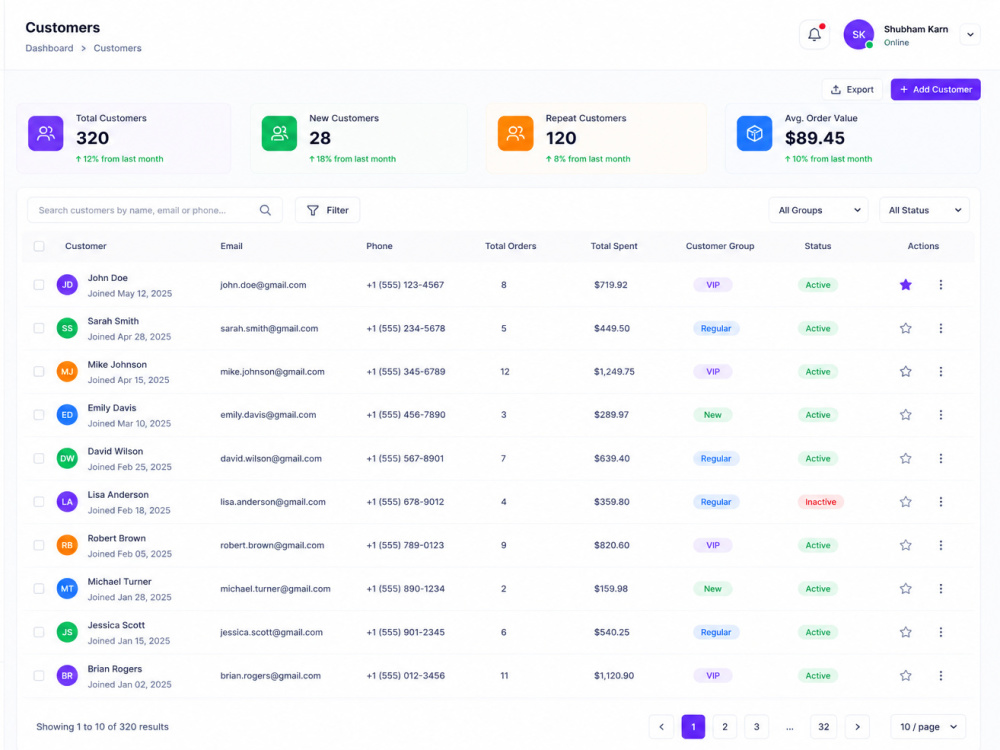Viewport: 1000px width, 750px height.
Task: Check John Doe's row checkbox
Action: click(39, 284)
